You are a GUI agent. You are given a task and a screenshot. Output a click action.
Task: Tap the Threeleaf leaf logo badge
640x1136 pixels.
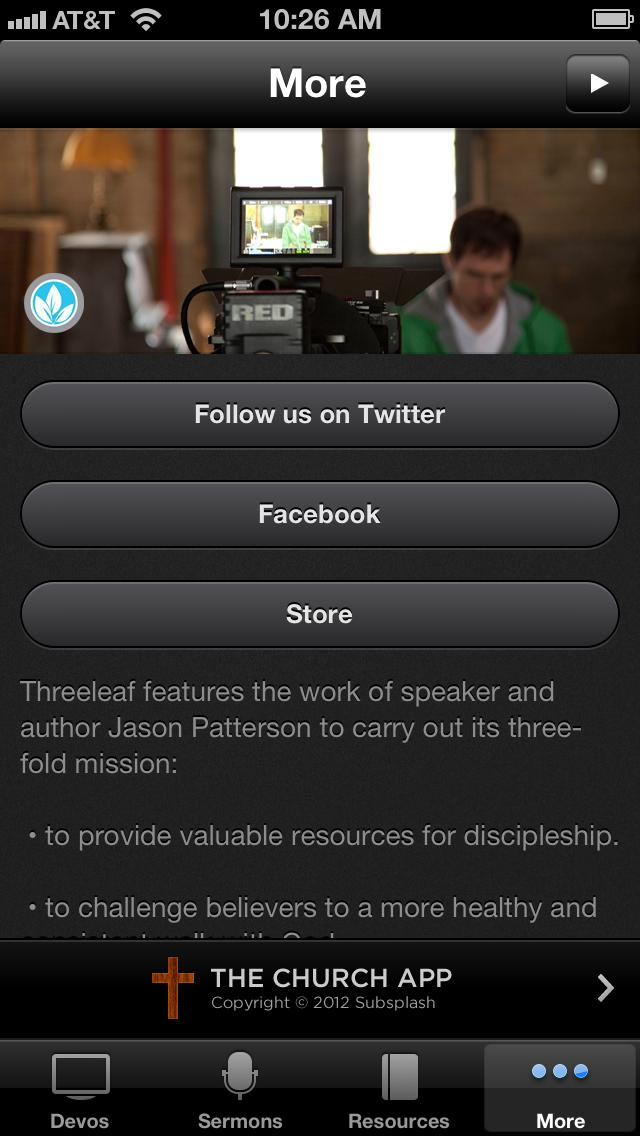pos(54,303)
